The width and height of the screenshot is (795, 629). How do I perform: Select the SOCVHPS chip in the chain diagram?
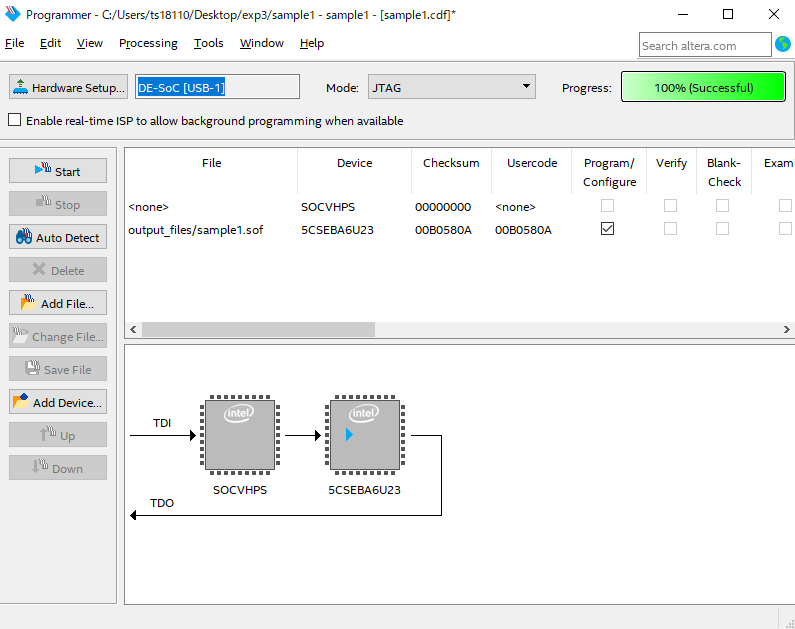tap(240, 435)
